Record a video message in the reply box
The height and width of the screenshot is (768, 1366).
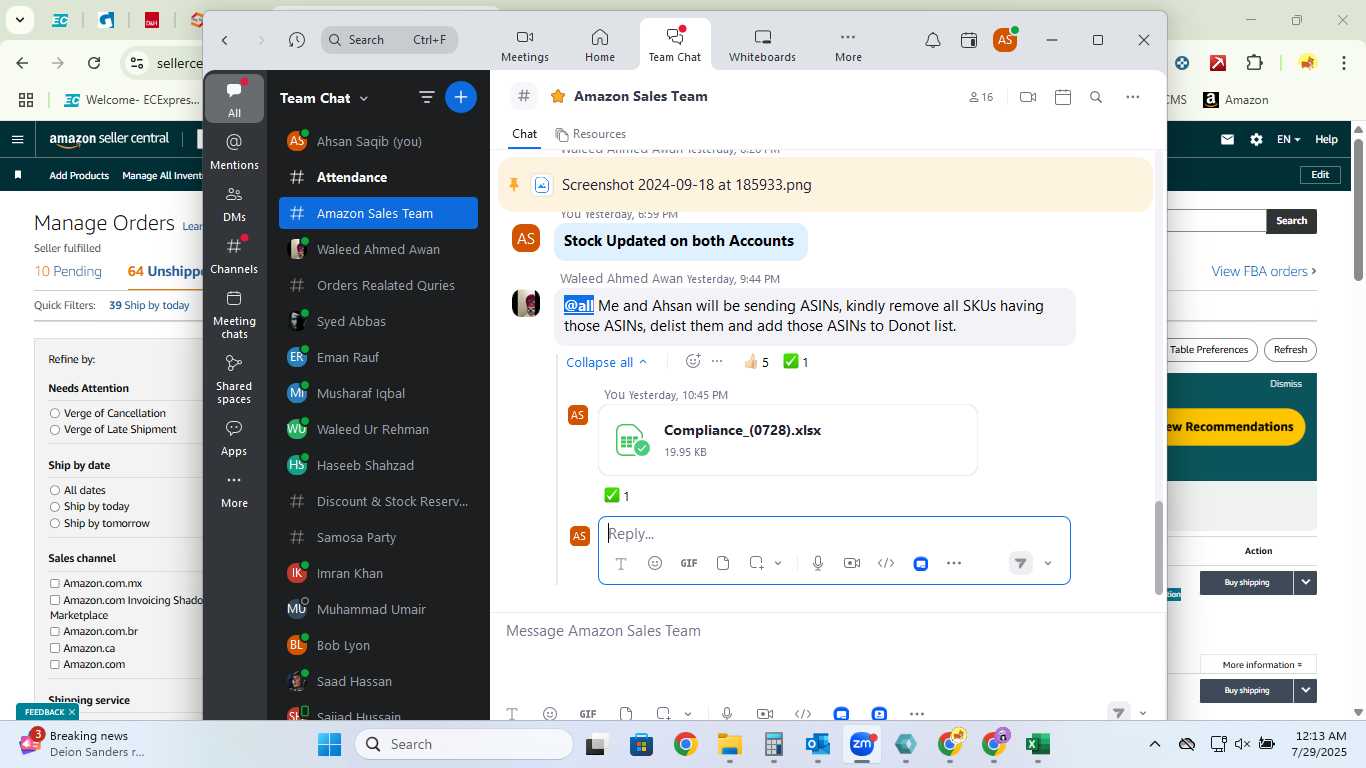[852, 563]
